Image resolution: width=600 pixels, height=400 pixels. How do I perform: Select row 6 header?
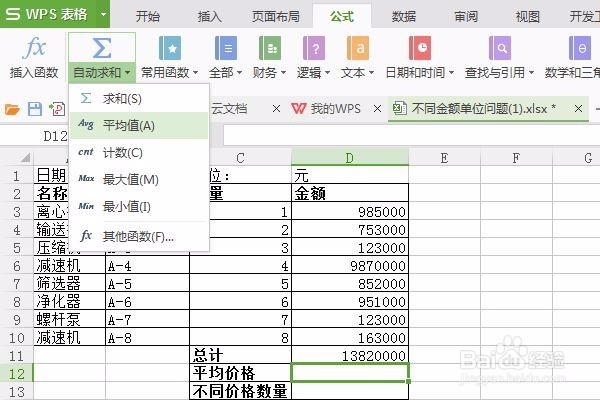tap(16, 266)
